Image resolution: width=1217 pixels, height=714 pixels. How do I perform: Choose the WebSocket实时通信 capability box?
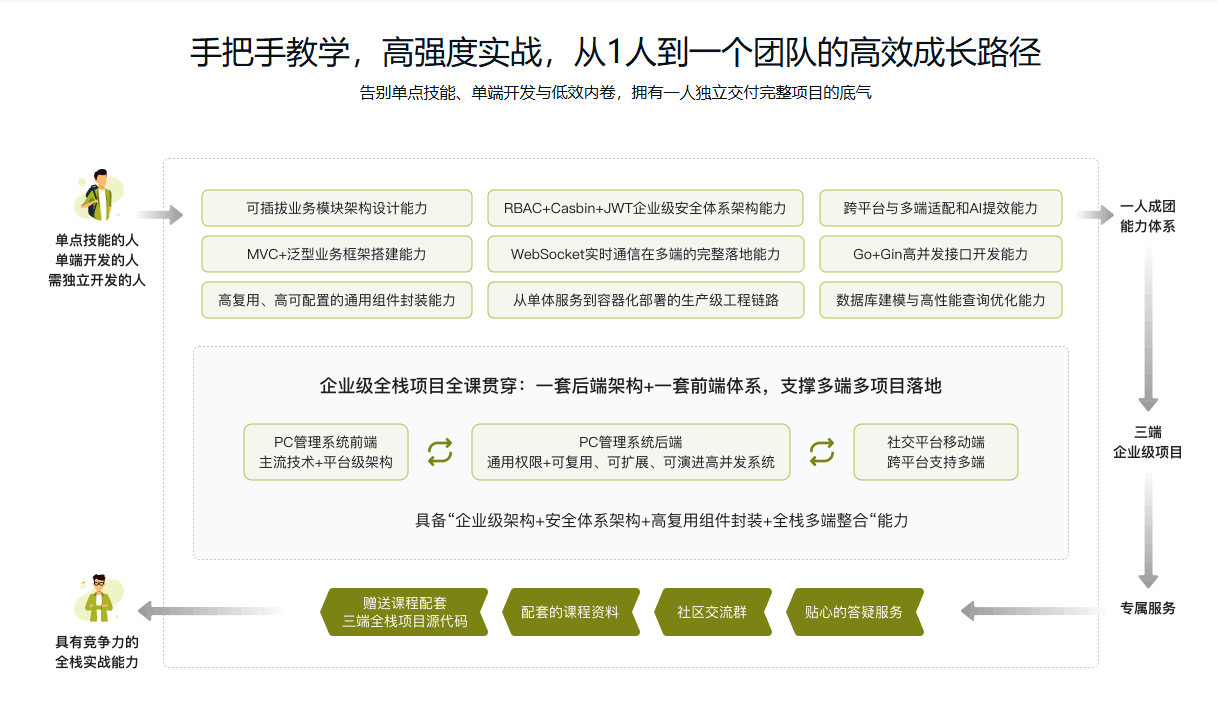tap(645, 254)
